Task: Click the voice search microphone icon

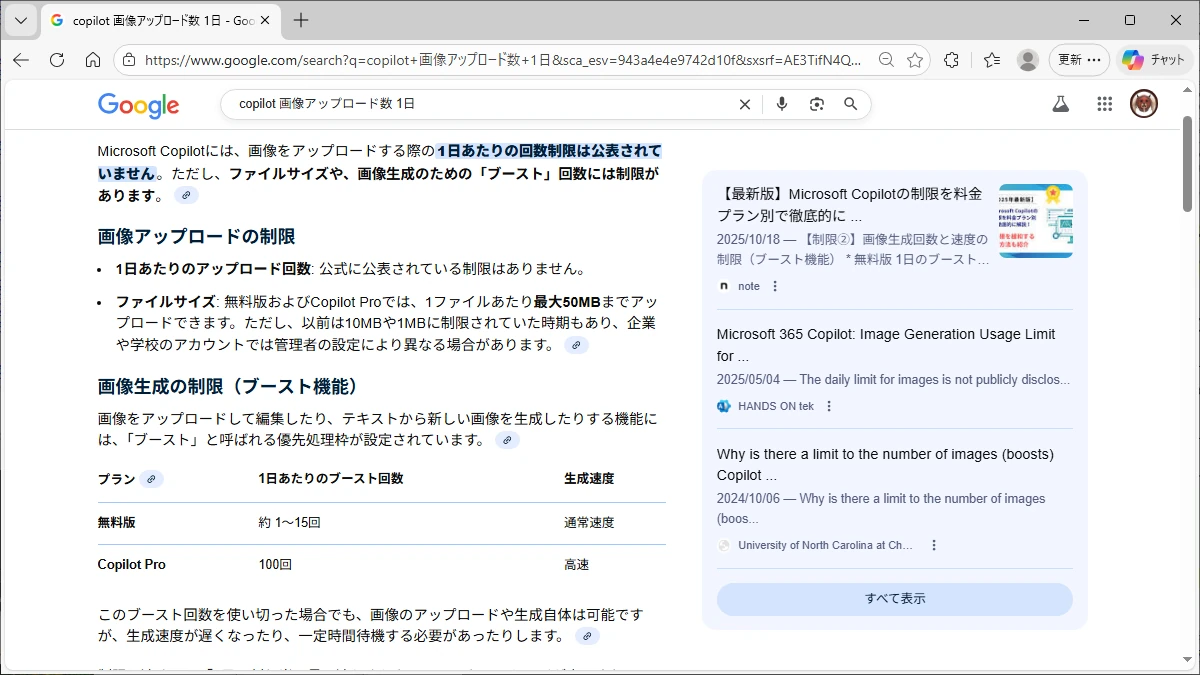Action: (x=782, y=104)
